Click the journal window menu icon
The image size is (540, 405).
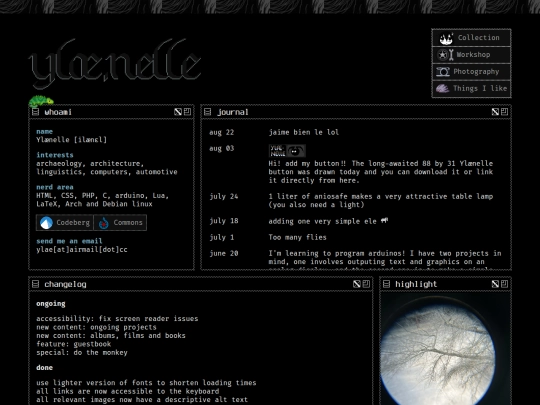pyautogui.click(x=207, y=112)
